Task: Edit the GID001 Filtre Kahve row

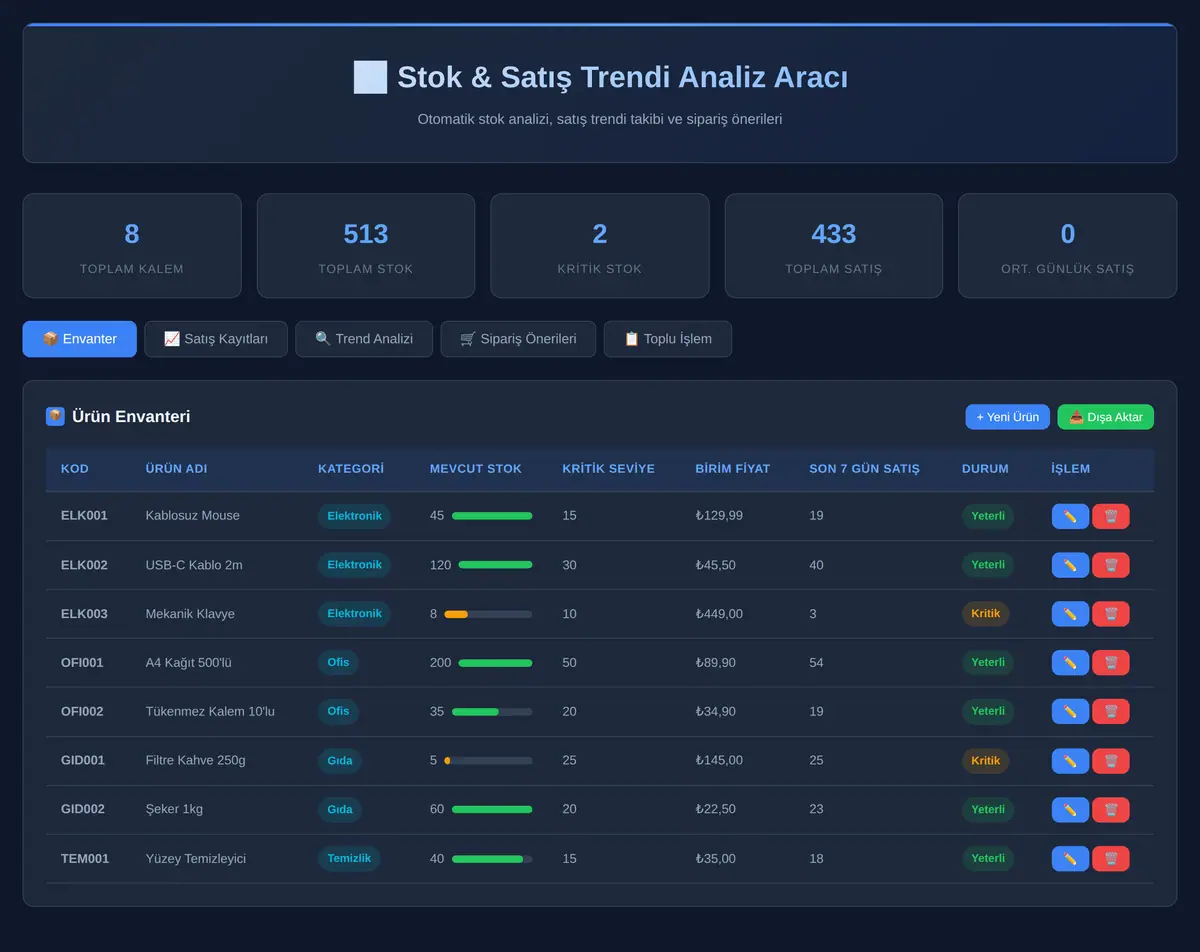Action: [1070, 761]
